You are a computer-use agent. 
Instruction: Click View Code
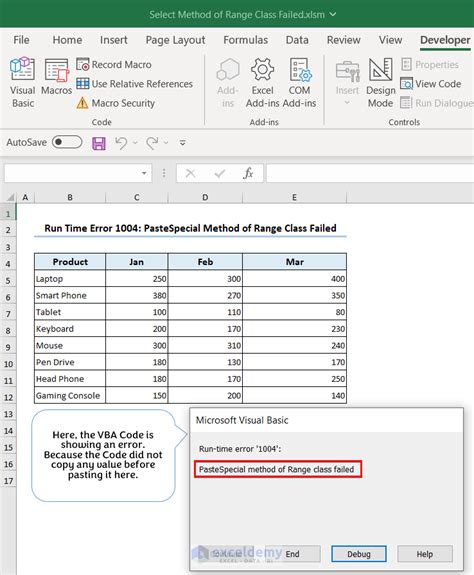[x=431, y=84]
